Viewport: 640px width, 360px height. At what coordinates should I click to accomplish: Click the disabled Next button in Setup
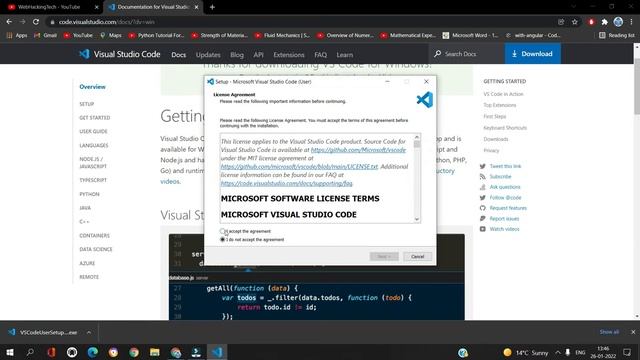click(384, 256)
